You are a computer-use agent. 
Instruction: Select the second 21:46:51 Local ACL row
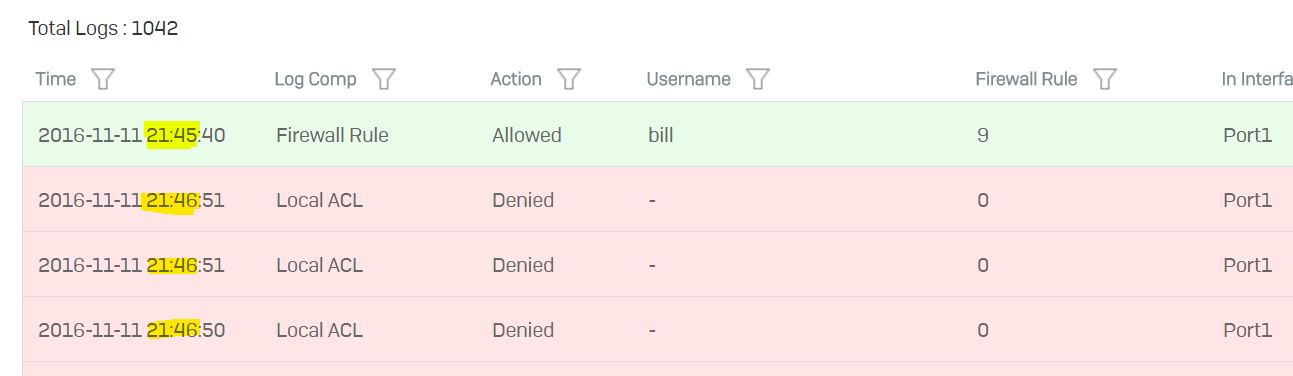[657, 264]
